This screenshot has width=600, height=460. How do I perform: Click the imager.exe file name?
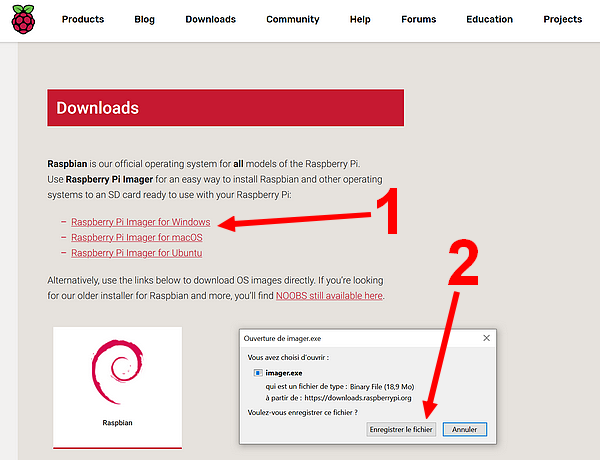[x=284, y=373]
